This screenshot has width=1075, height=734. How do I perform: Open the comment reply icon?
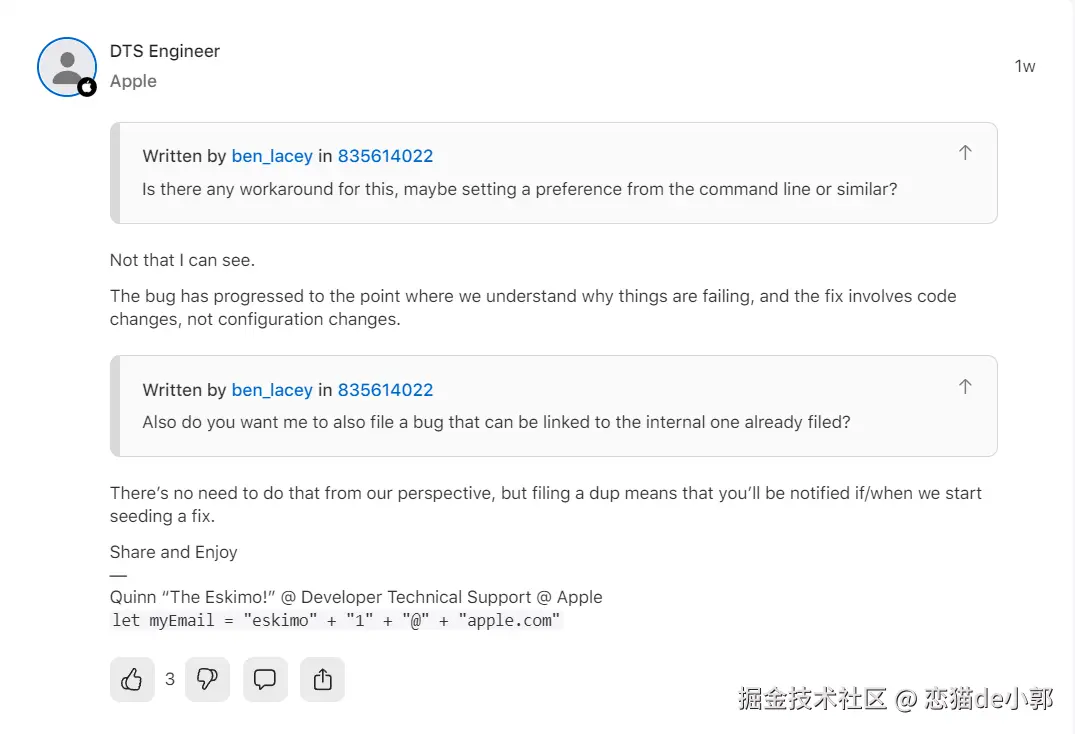pyautogui.click(x=265, y=679)
